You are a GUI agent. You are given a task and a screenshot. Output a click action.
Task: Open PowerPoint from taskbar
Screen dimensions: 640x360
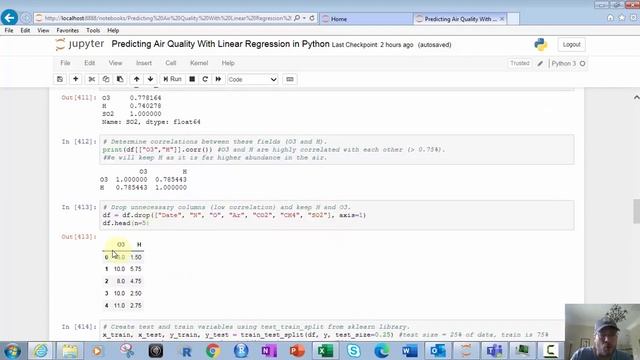[x=297, y=351]
